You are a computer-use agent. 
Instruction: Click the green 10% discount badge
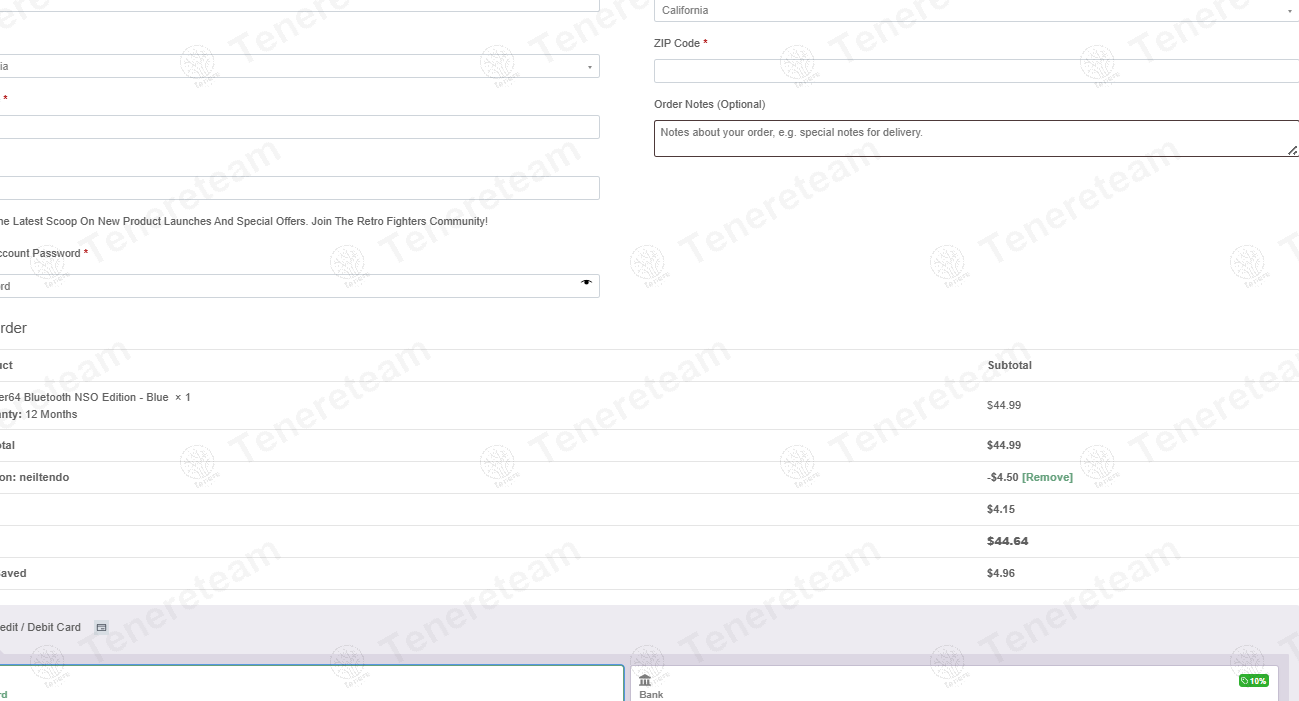(x=1253, y=681)
